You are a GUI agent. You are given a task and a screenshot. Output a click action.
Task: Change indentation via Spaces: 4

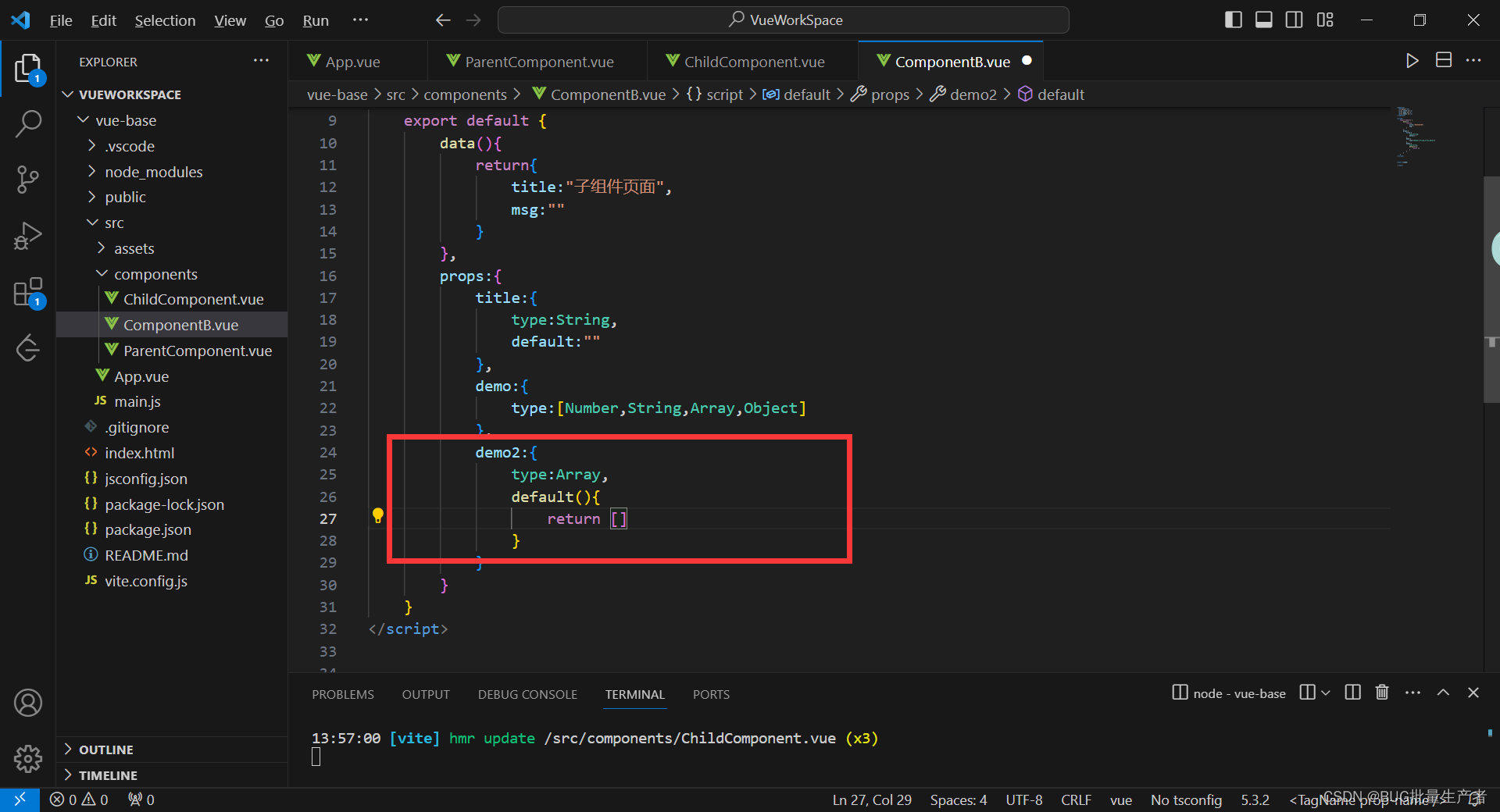click(959, 800)
